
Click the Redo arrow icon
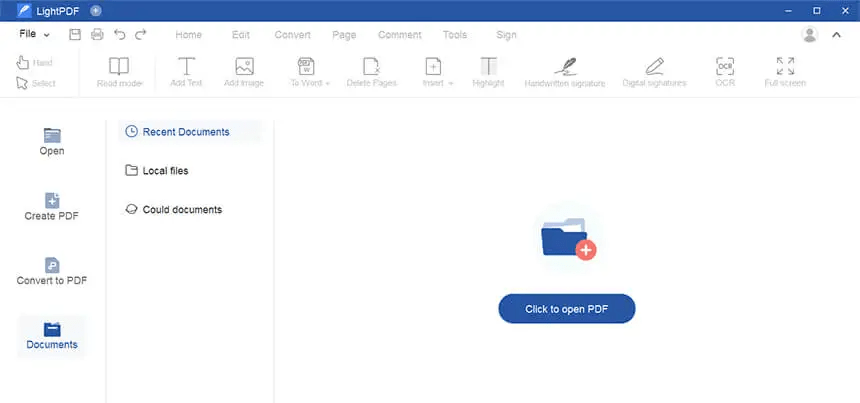(x=141, y=35)
